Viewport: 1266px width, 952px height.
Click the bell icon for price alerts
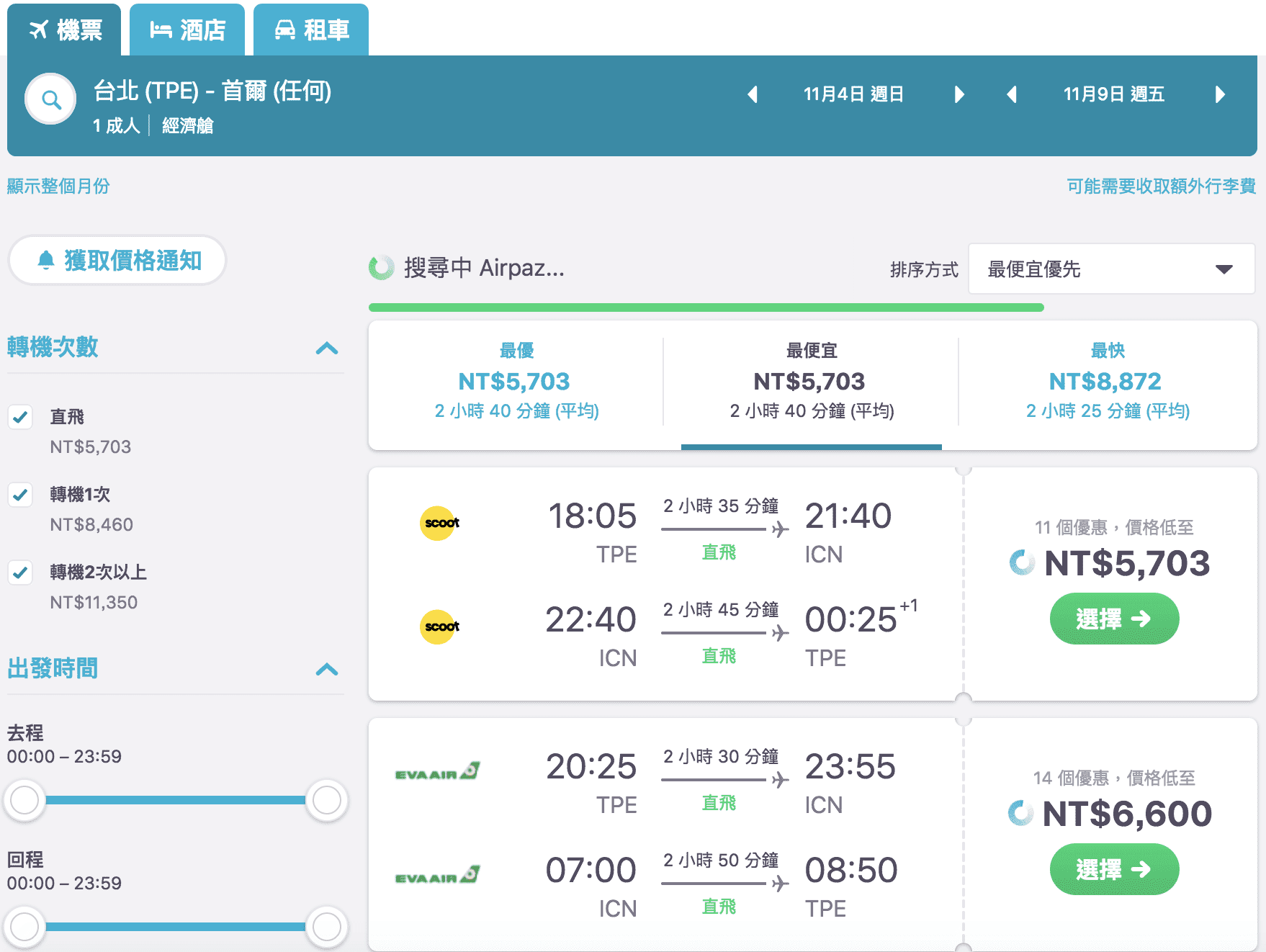pyautogui.click(x=45, y=261)
